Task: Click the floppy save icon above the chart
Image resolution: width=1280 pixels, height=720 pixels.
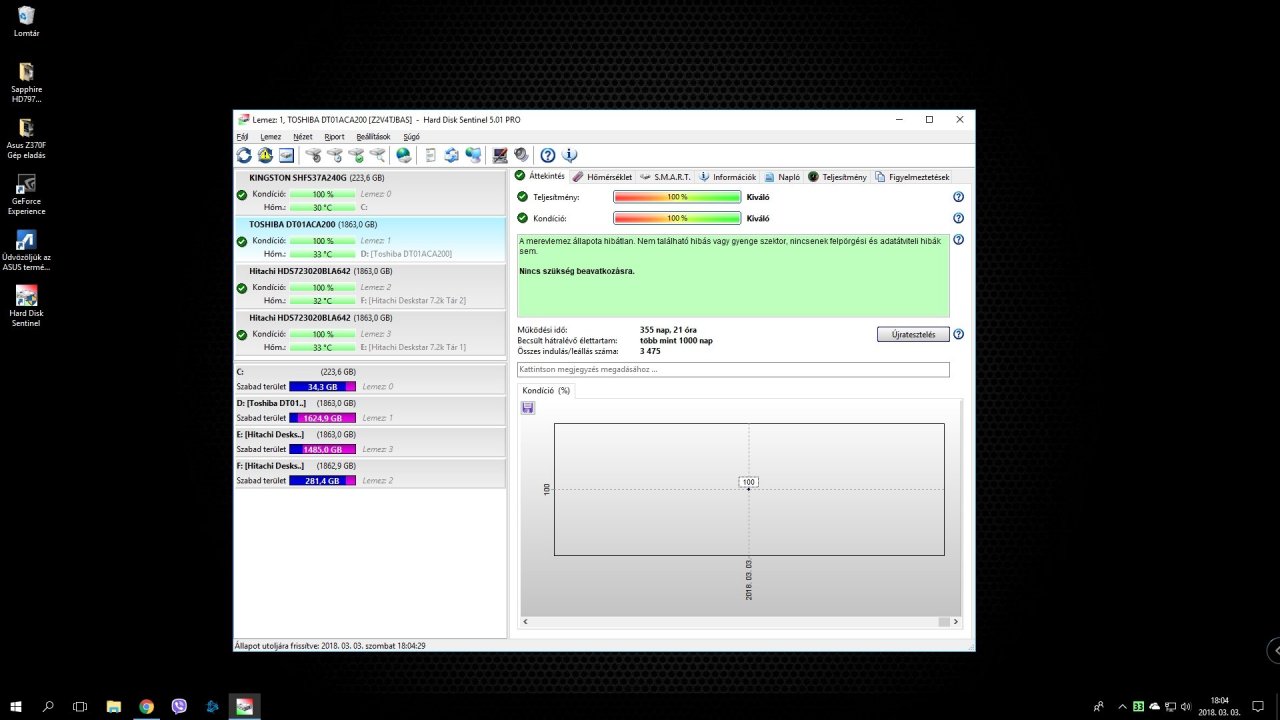Action: [528, 407]
